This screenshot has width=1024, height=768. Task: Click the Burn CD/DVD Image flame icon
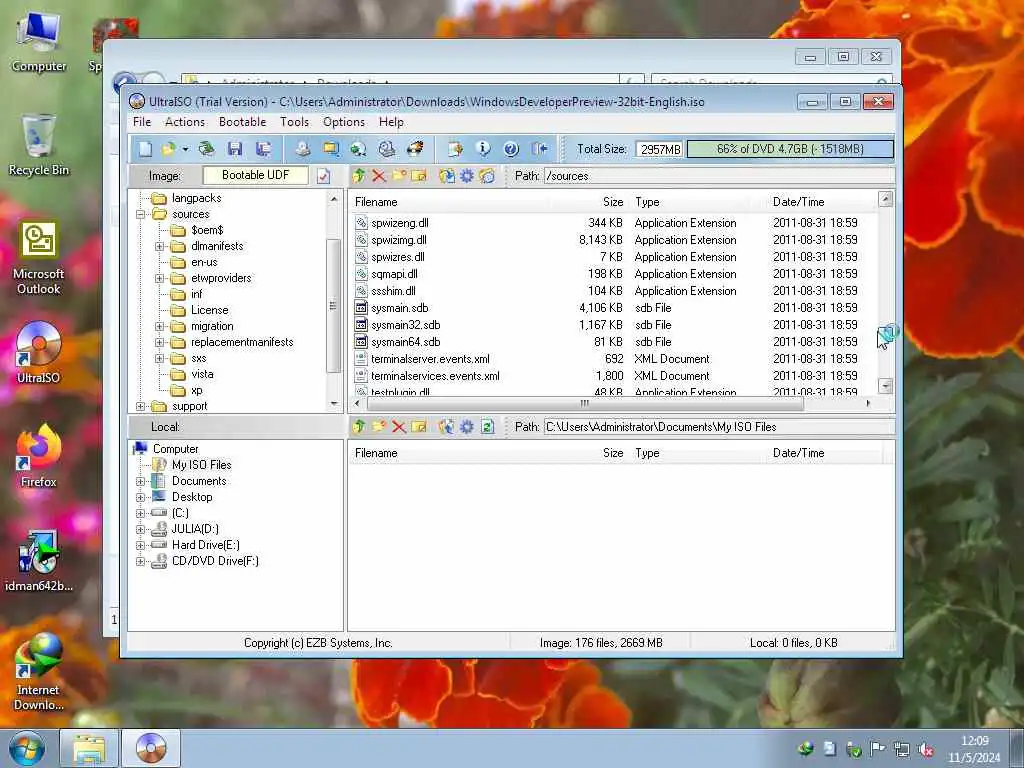click(x=415, y=149)
